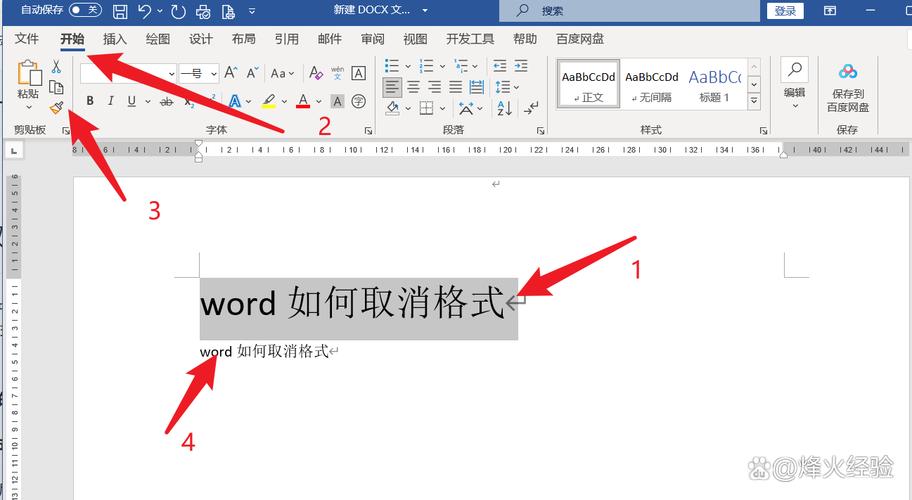This screenshot has height=500, width=912.
Task: Increase font size with enlarge A icon
Action: [231, 73]
